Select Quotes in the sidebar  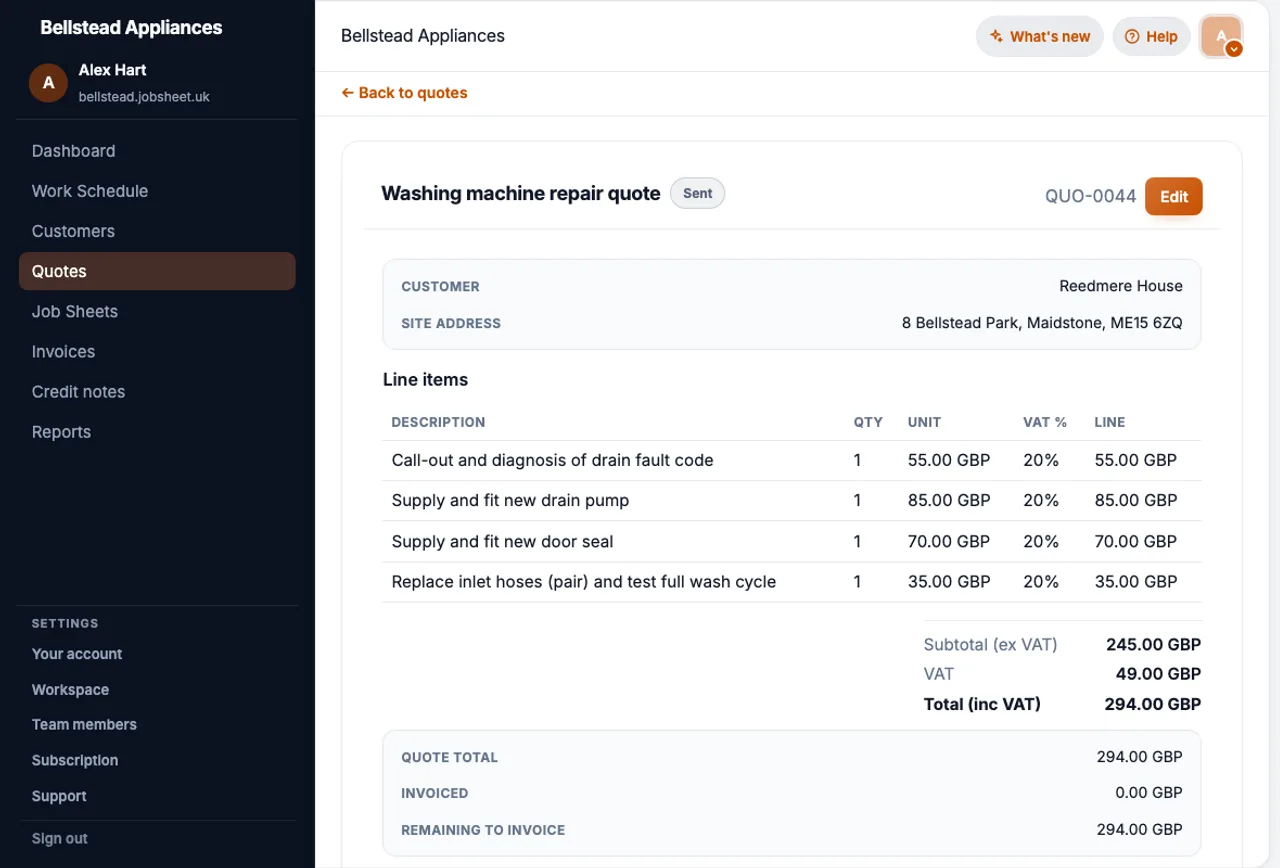(x=157, y=271)
